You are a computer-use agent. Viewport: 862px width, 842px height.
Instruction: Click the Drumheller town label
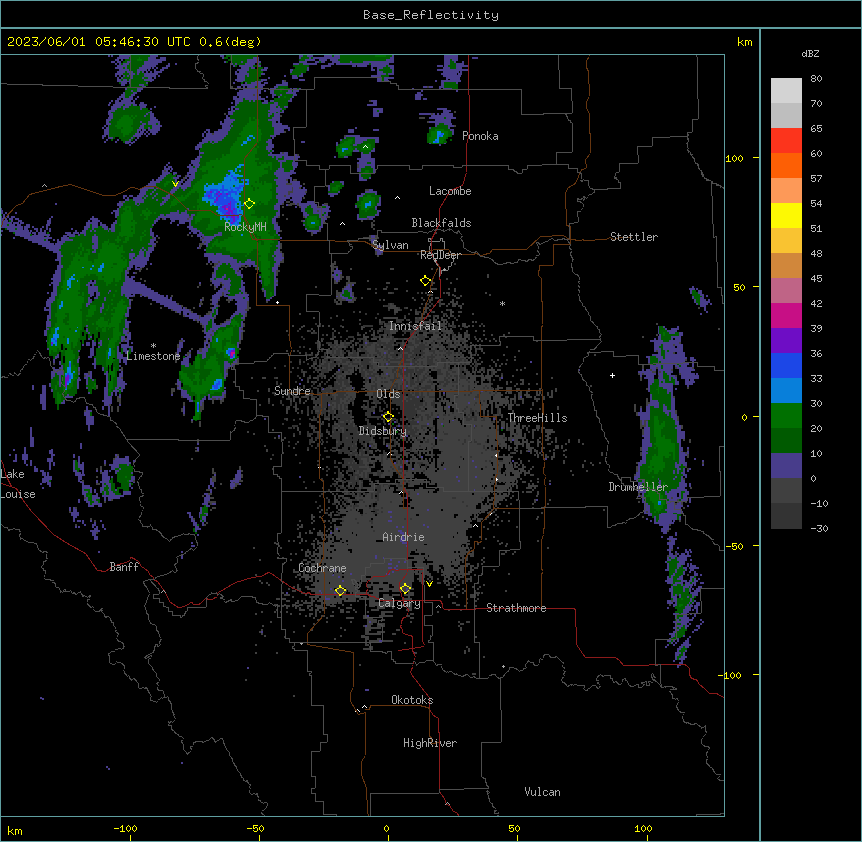(638, 486)
